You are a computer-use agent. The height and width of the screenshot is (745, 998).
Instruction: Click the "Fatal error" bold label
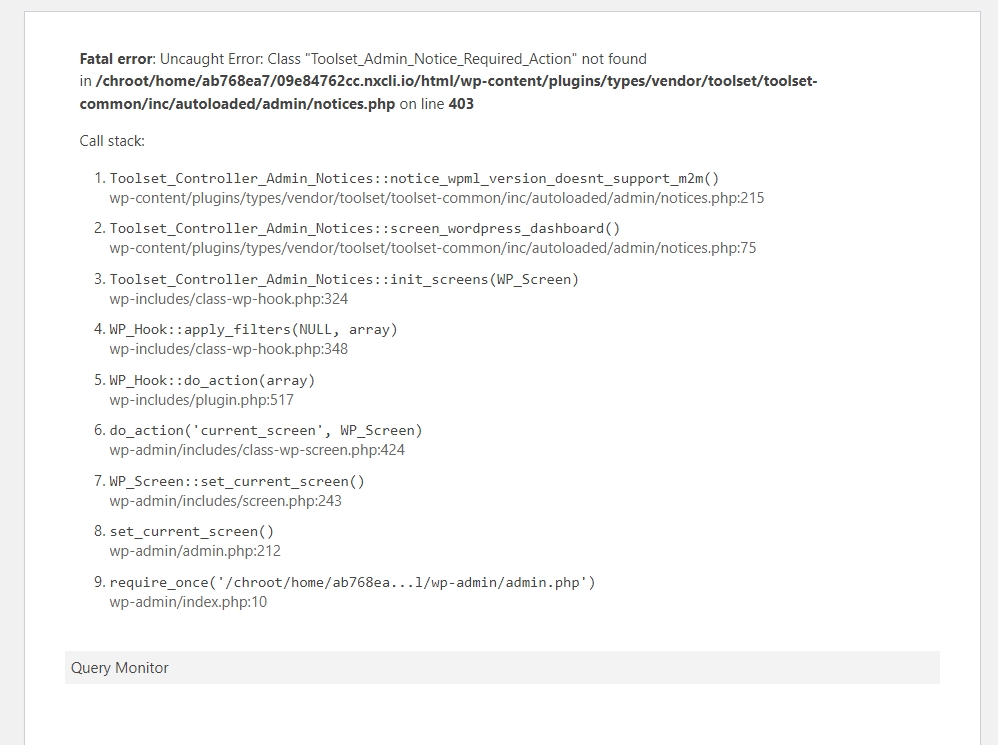(x=116, y=59)
